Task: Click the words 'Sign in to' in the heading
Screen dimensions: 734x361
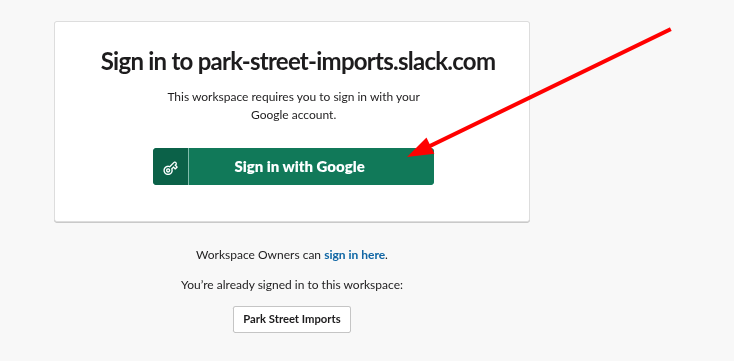Action: 146,61
